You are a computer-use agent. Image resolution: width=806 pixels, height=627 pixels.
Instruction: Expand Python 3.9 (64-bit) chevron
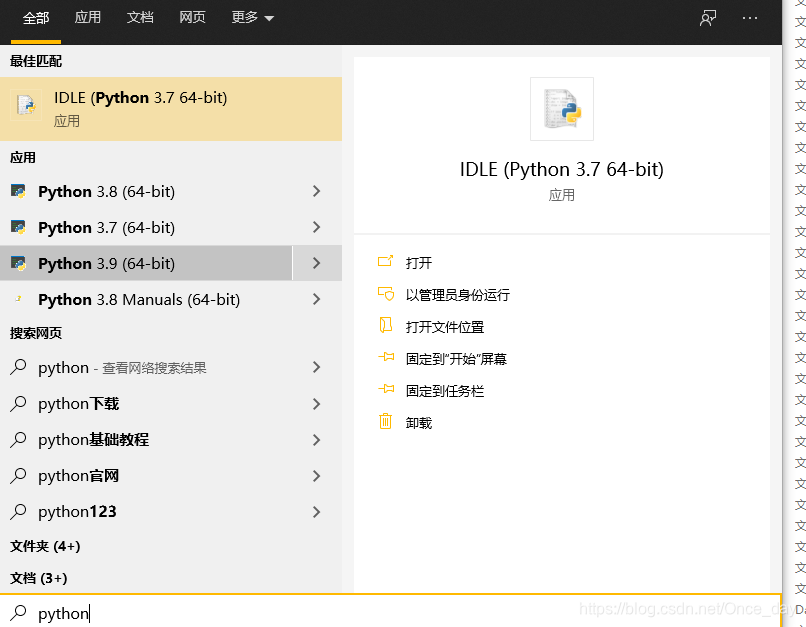(x=317, y=263)
